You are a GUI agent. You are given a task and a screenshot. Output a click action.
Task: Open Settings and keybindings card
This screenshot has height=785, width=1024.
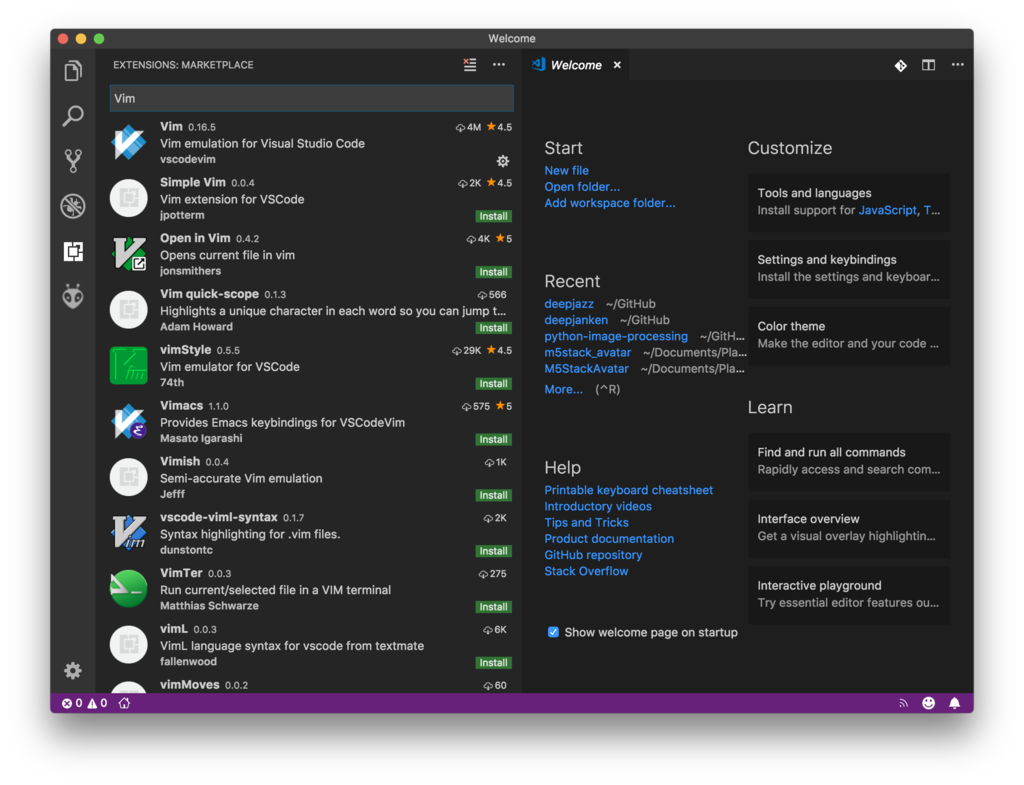click(849, 268)
